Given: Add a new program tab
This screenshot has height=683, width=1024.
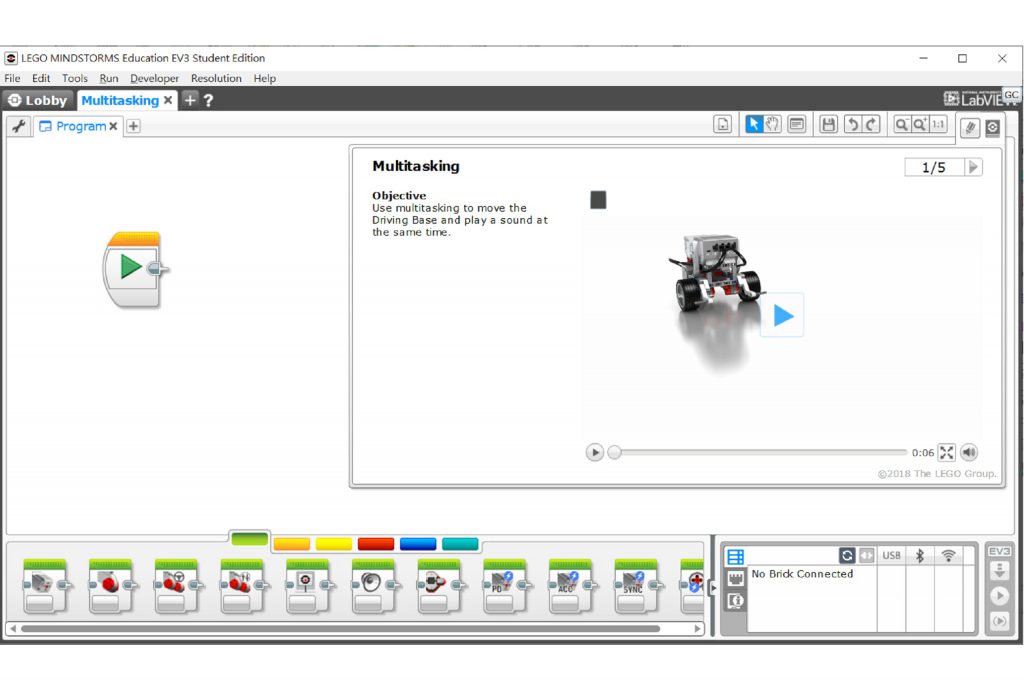Looking at the screenshot, I should (x=133, y=126).
